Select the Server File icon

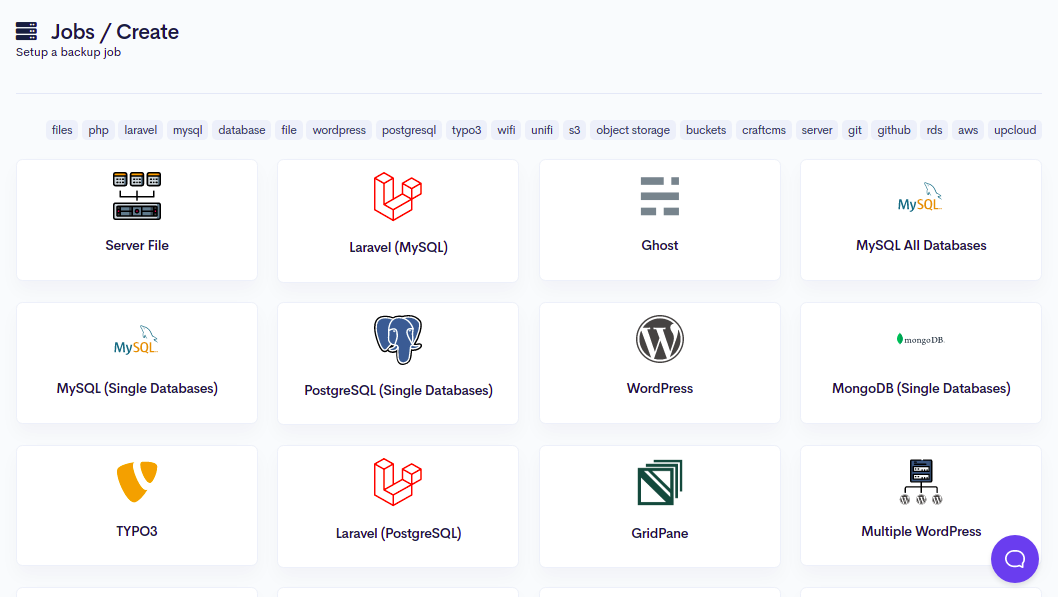(137, 196)
